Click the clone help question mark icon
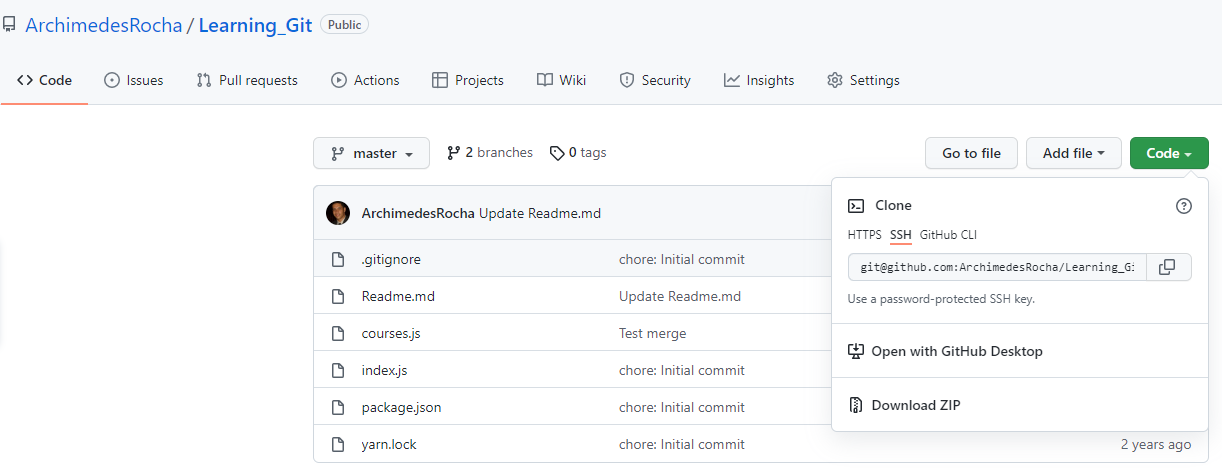This screenshot has height=470, width=1222. click(1183, 206)
